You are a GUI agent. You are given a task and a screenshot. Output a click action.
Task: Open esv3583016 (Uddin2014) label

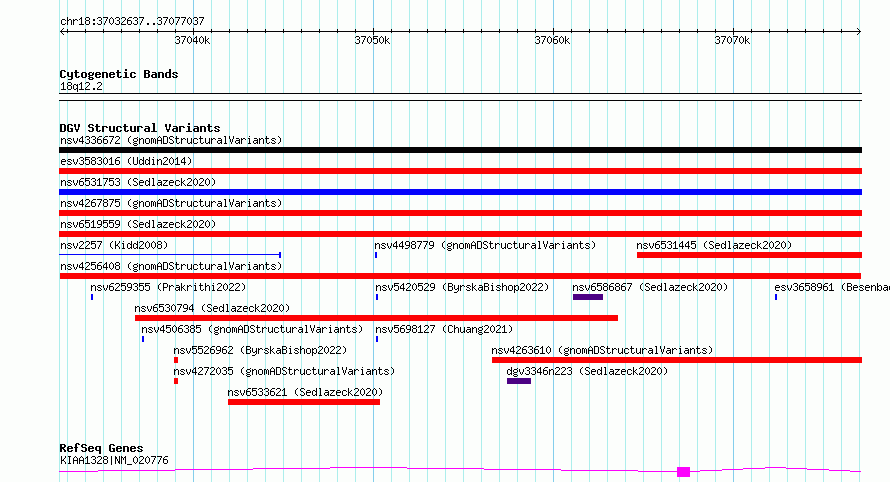pyautogui.click(x=126, y=161)
